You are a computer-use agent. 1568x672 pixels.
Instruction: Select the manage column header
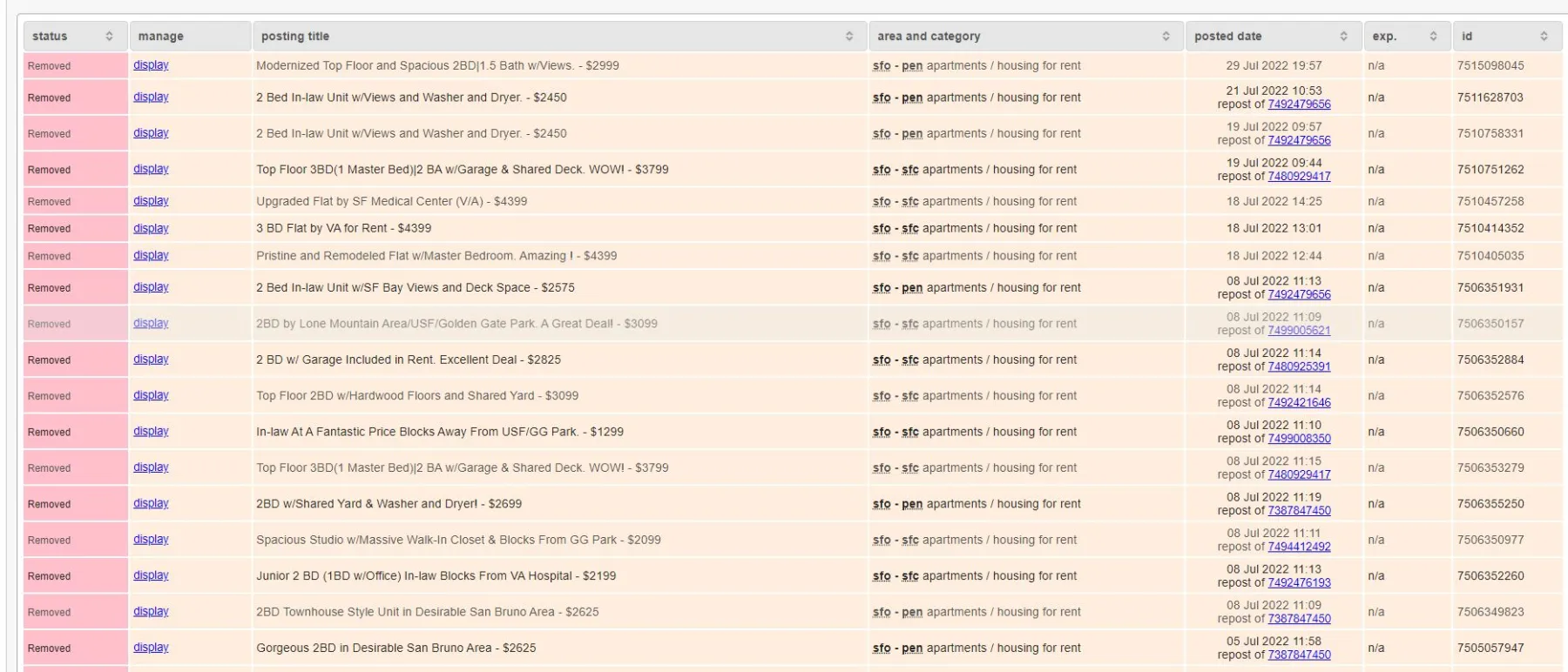click(x=190, y=37)
